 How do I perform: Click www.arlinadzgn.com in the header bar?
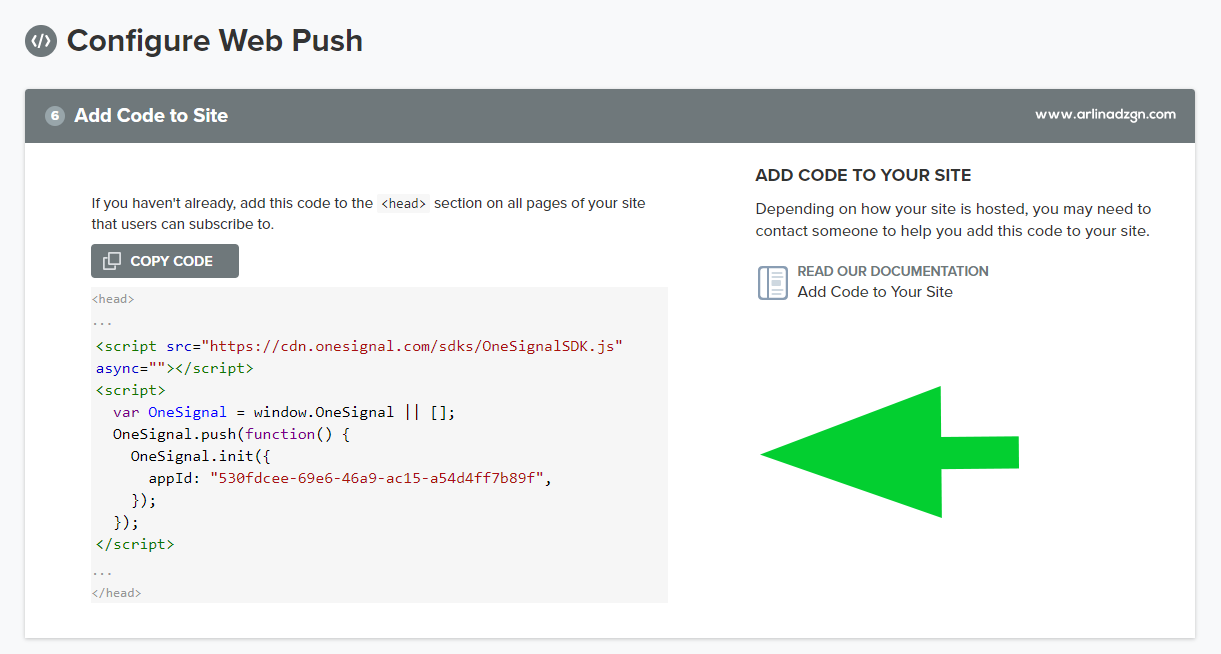point(1105,115)
